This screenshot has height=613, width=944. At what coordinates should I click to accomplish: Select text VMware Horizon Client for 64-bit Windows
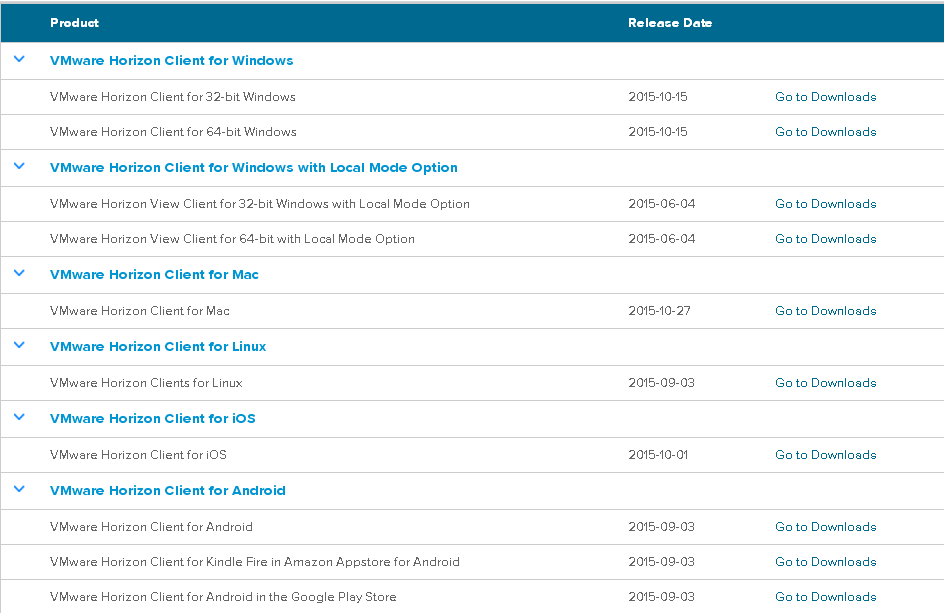[x=173, y=131]
